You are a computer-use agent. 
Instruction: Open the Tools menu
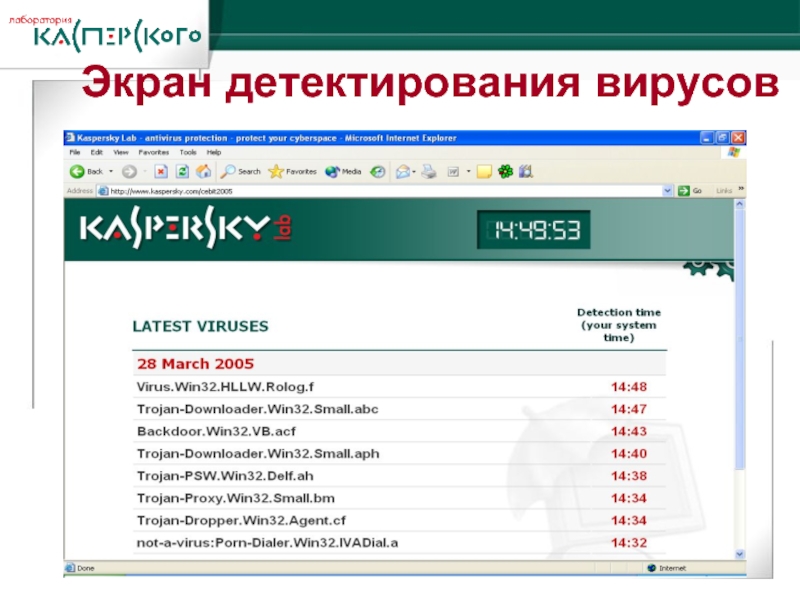pyautogui.click(x=188, y=152)
